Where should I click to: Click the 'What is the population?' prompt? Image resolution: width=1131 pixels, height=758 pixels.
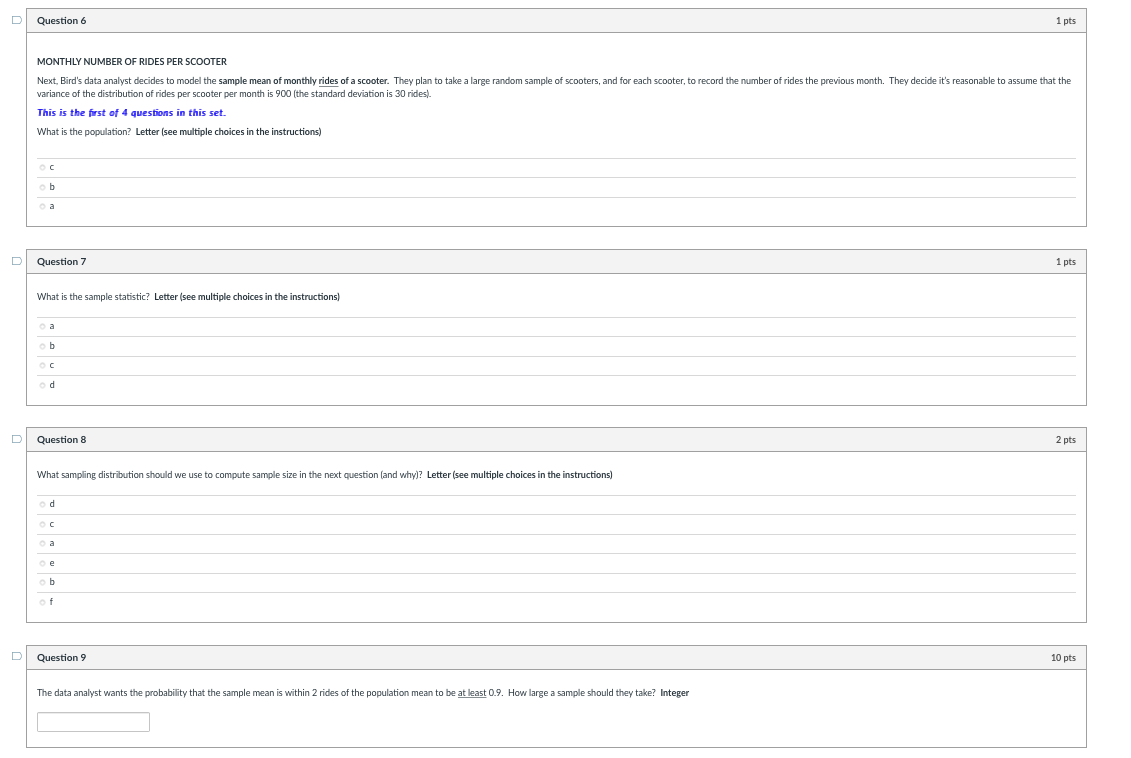[84, 132]
